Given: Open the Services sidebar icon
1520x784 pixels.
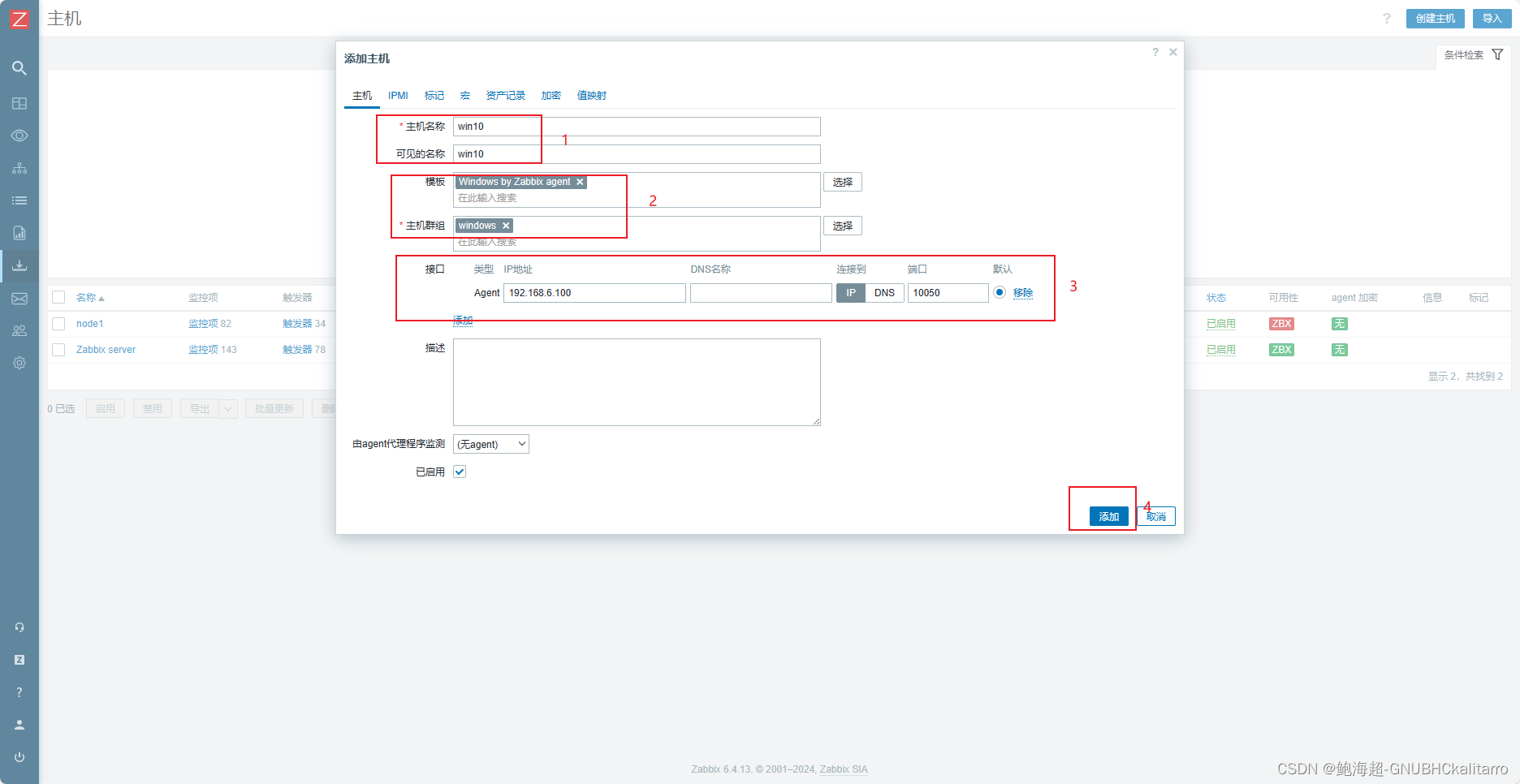Looking at the screenshot, I should coord(19,168).
